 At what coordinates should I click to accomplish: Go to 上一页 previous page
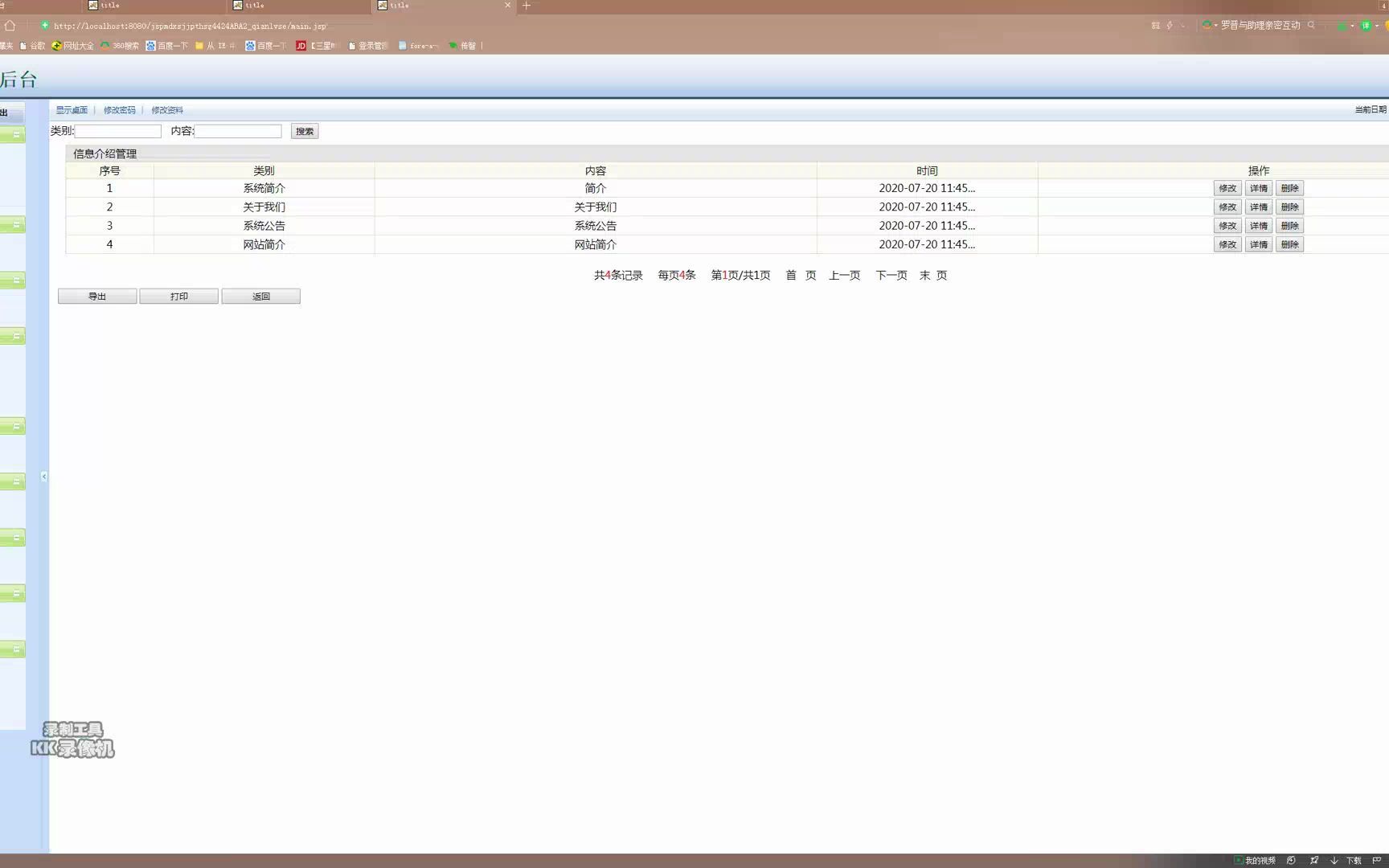point(845,275)
